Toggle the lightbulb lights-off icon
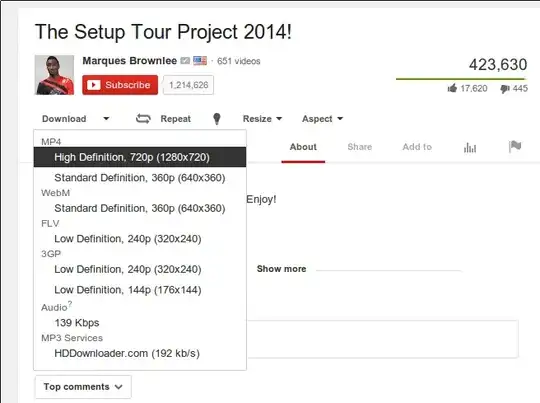Screen dimensions: 540x403 pyautogui.click(x=217, y=119)
